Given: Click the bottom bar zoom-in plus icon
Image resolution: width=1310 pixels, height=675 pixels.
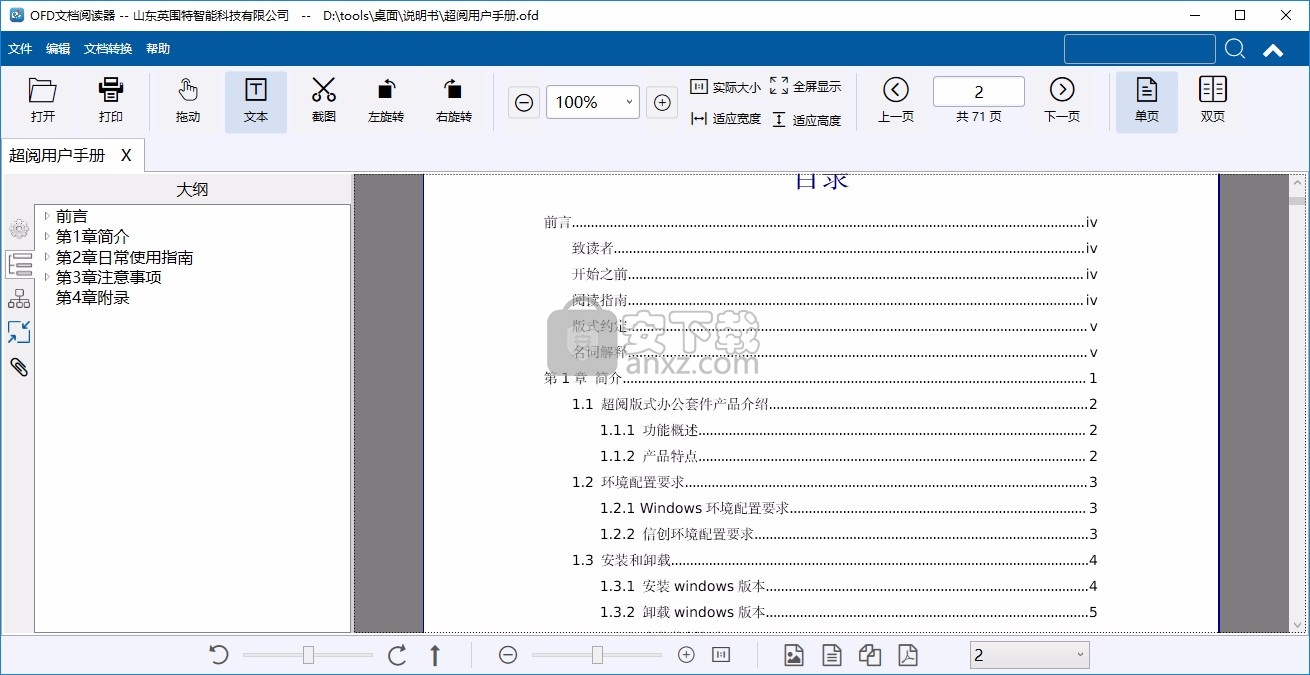Looking at the screenshot, I should [x=686, y=655].
